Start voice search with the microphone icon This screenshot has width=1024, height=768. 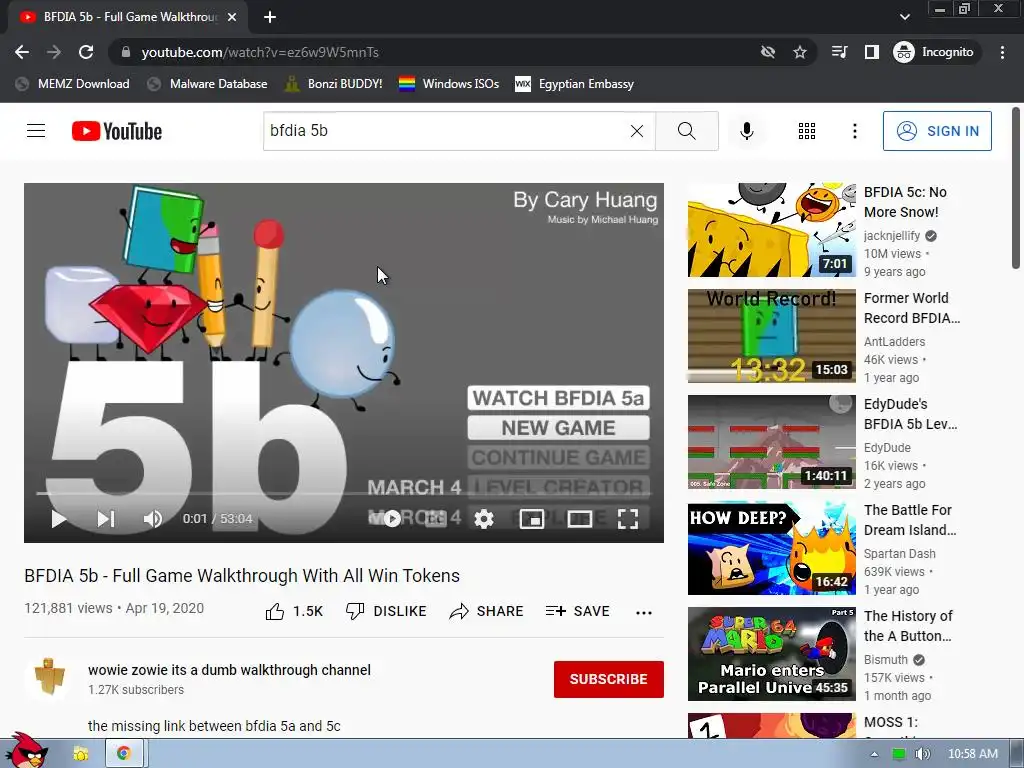click(x=746, y=131)
